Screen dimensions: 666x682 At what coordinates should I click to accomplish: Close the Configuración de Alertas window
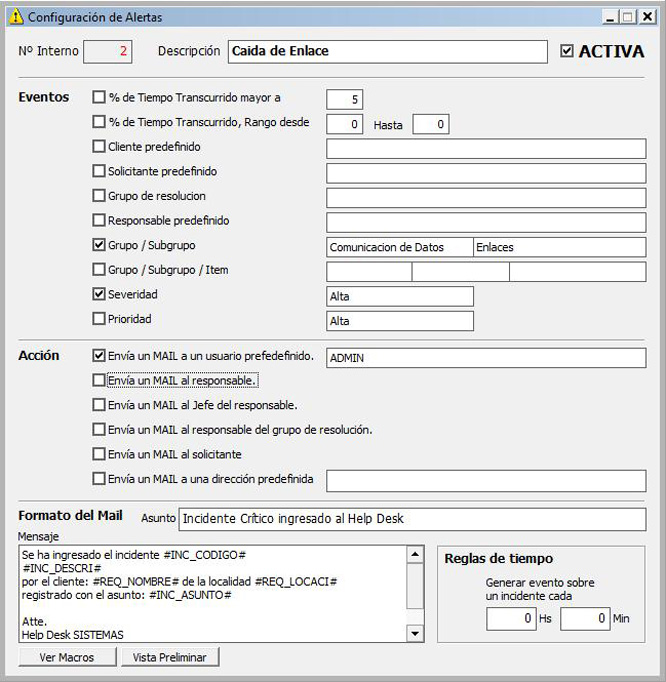(648, 17)
